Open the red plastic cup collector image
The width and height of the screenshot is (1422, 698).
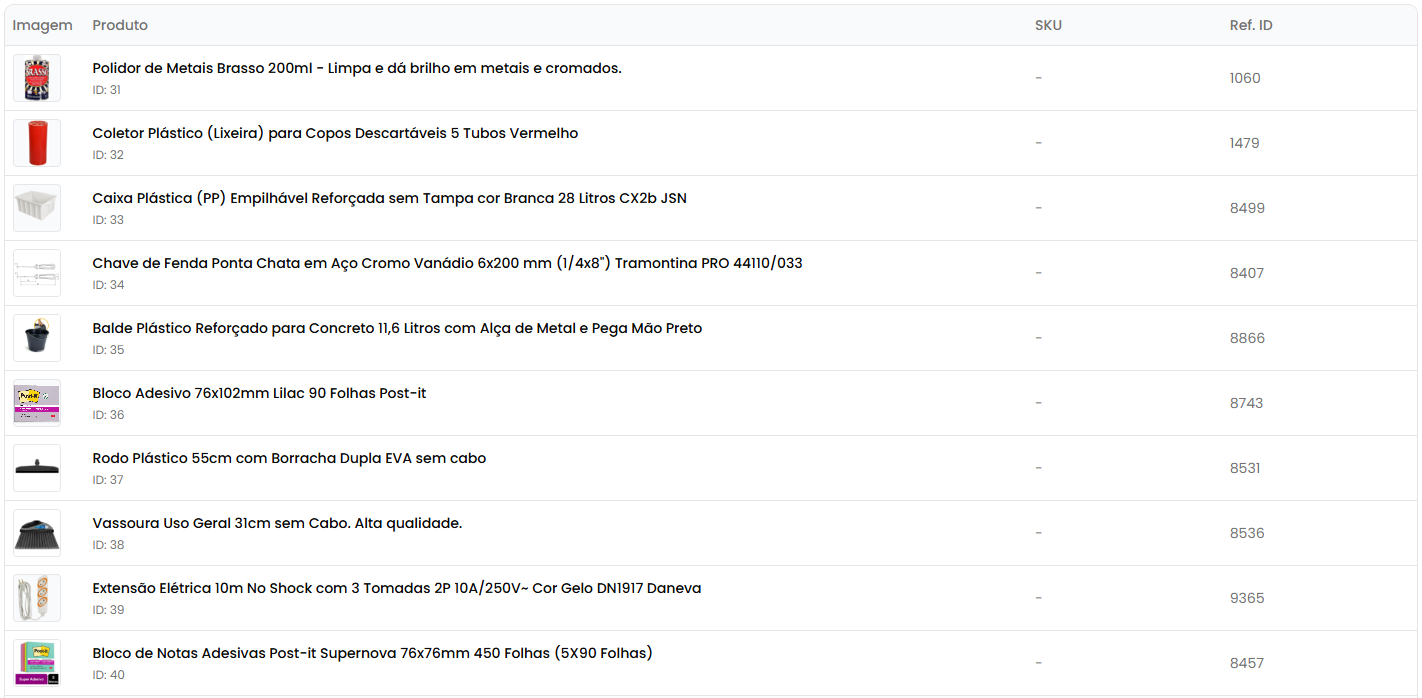click(37, 143)
